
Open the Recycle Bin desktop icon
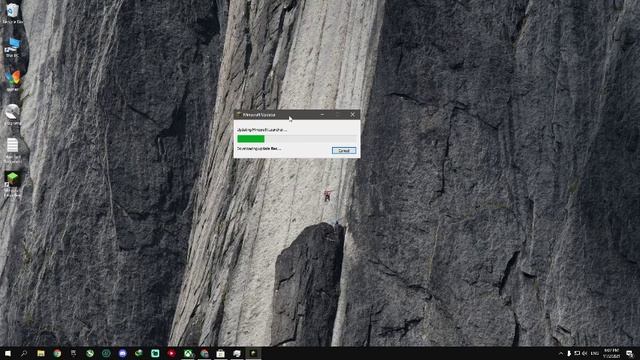pos(13,13)
